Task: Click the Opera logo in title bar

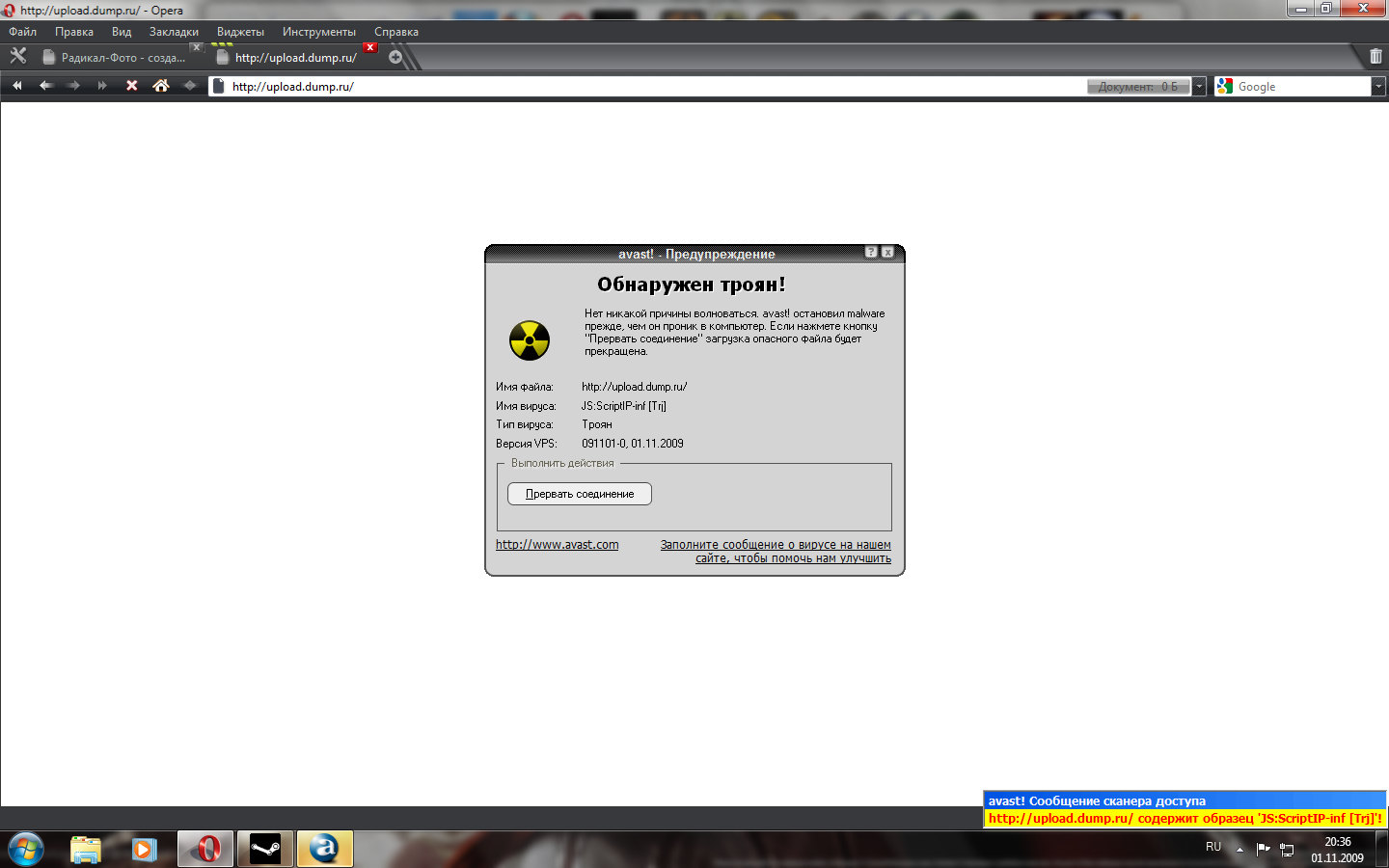Action: click(9, 11)
